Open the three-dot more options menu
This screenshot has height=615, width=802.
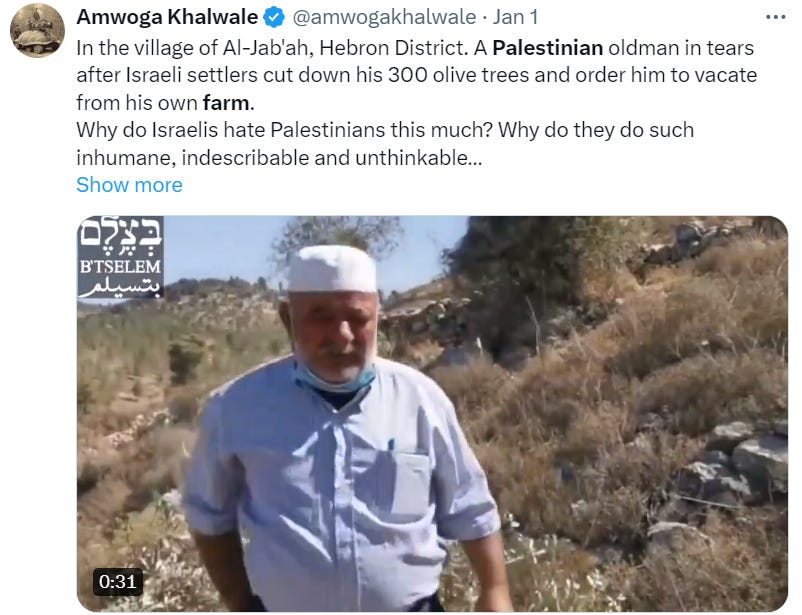tap(775, 17)
